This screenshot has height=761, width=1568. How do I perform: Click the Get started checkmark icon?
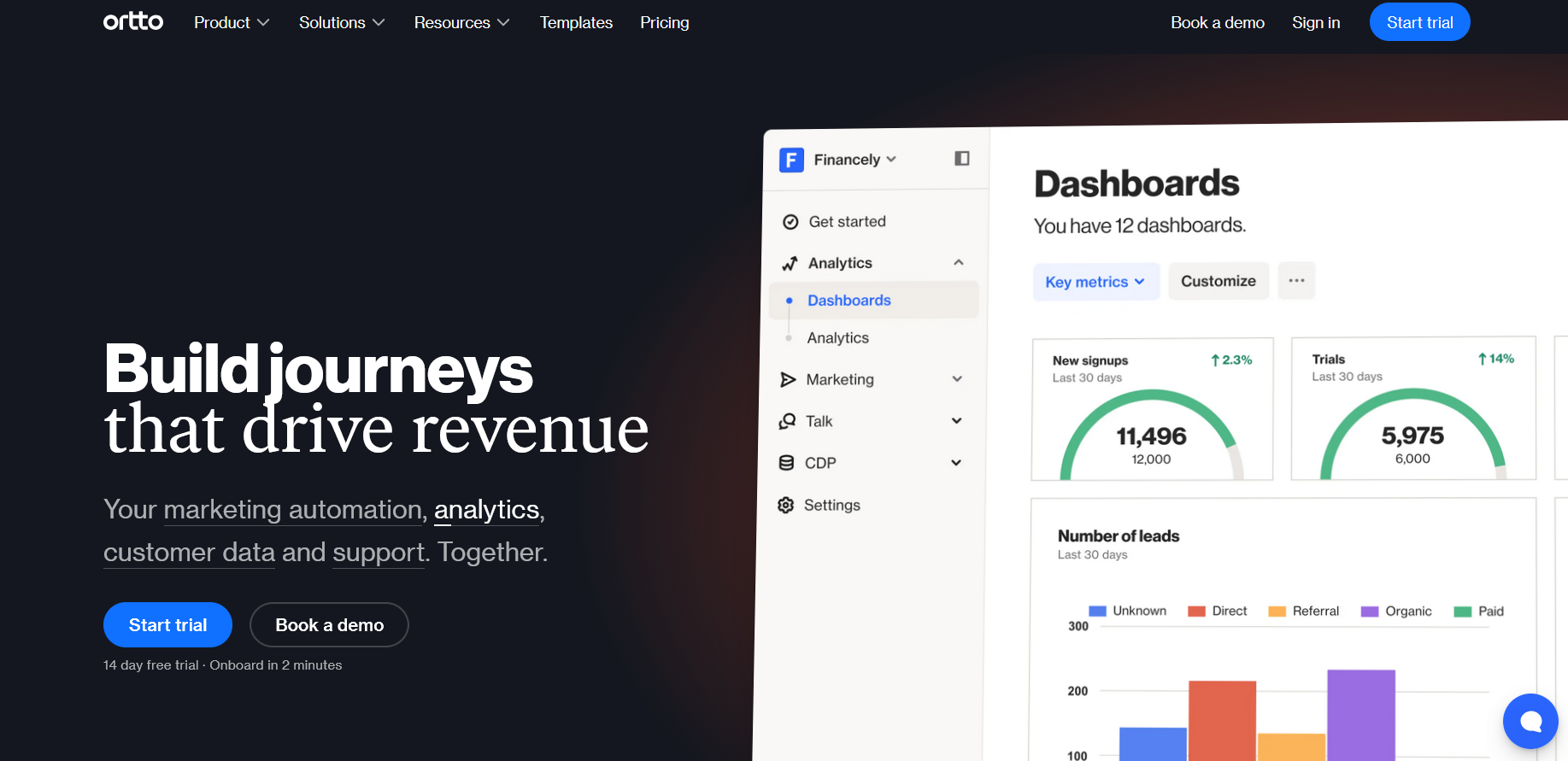pyautogui.click(x=790, y=222)
